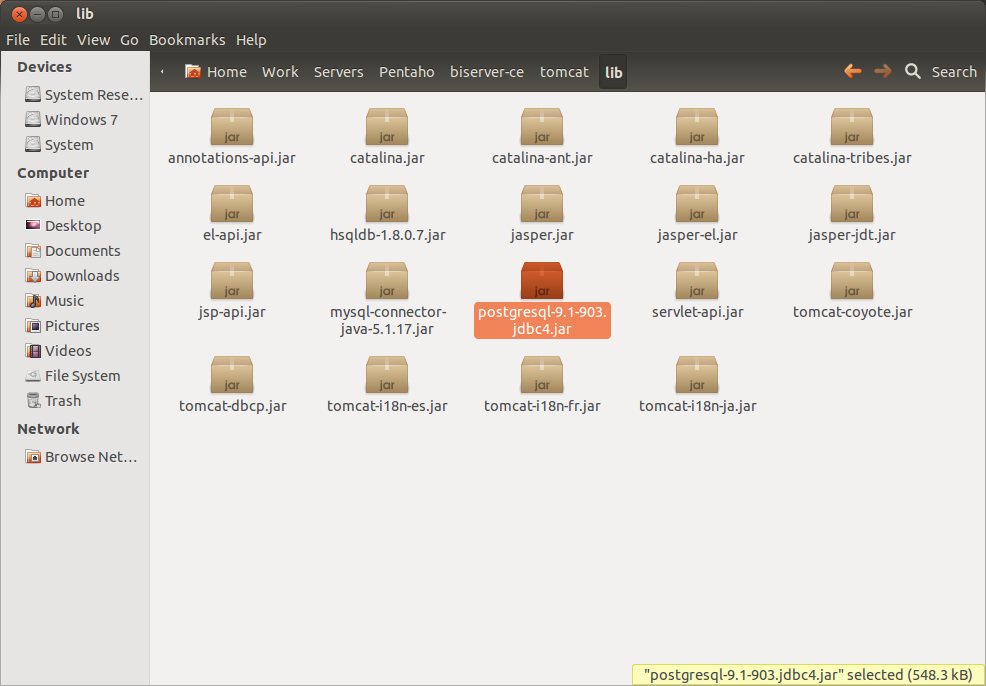Jump to Pentaho in the path bar
986x686 pixels.
click(x=406, y=72)
